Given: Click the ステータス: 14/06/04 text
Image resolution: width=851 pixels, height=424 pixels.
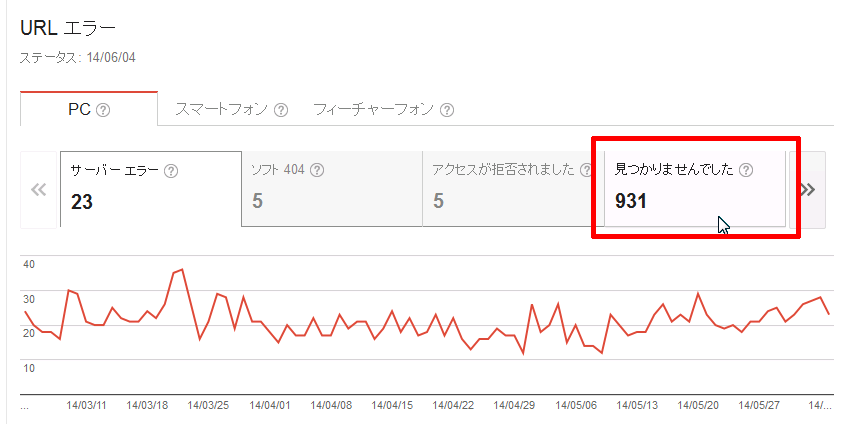Looking at the screenshot, I should pyautogui.click(x=78, y=58).
